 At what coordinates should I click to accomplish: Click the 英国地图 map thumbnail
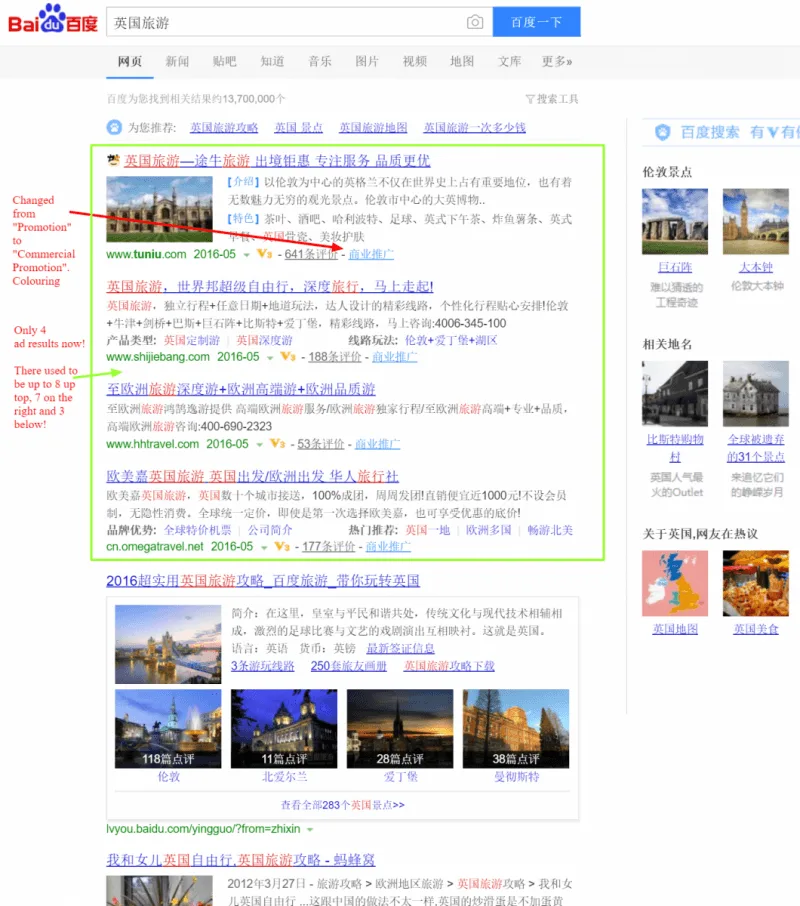click(675, 583)
